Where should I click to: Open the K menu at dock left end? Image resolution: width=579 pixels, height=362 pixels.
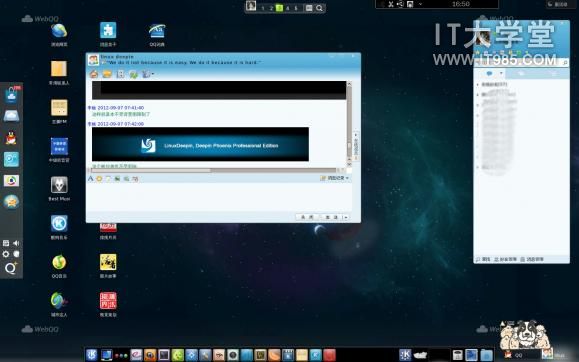click(x=92, y=355)
